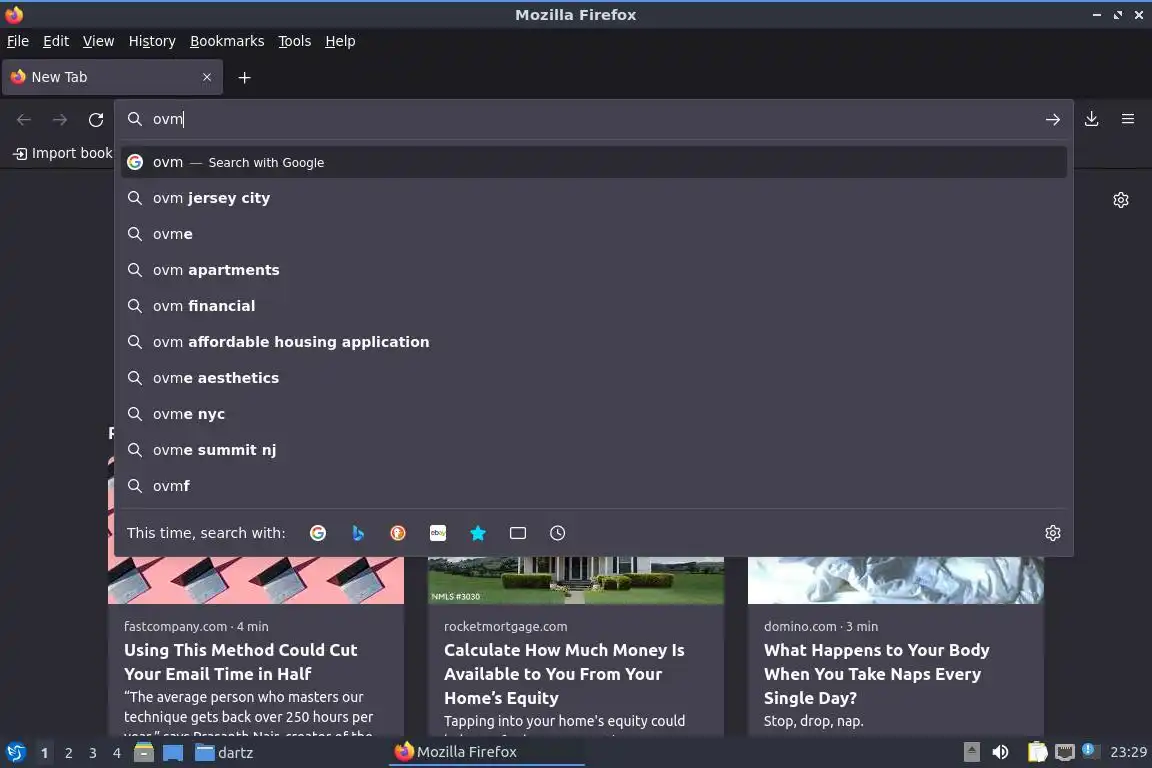
Task: Open search settings gear in dropdown
Action: [x=1053, y=533]
